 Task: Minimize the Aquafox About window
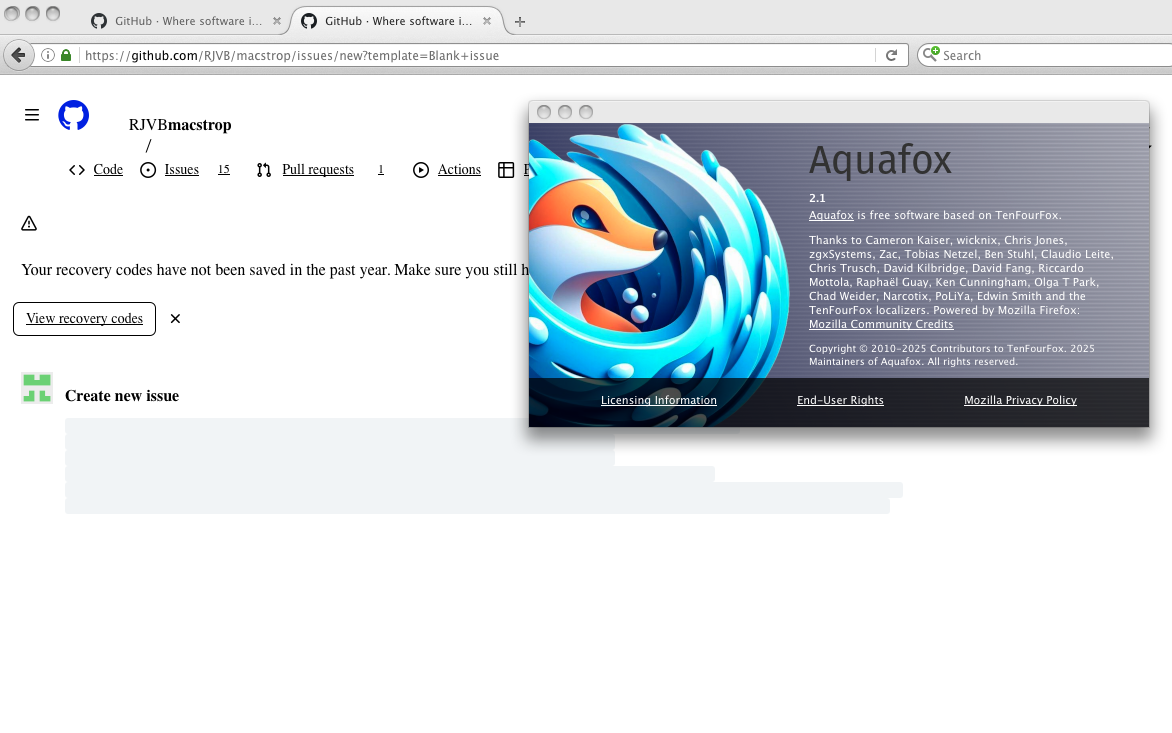coord(565,112)
